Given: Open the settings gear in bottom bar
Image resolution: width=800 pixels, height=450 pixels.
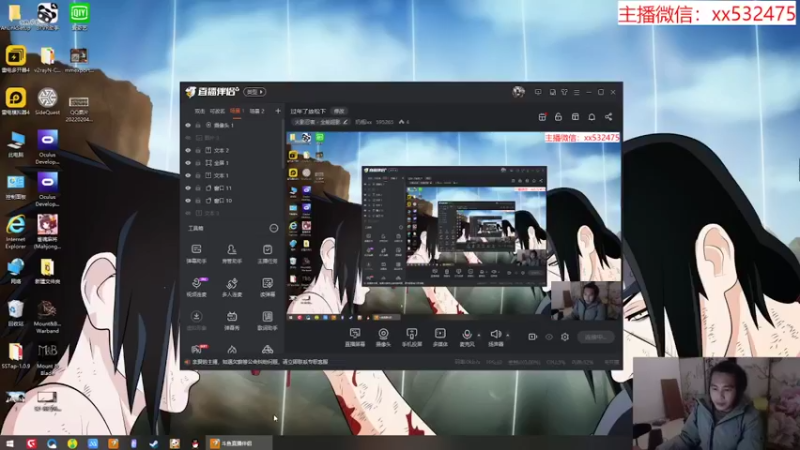Looking at the screenshot, I should [565, 337].
